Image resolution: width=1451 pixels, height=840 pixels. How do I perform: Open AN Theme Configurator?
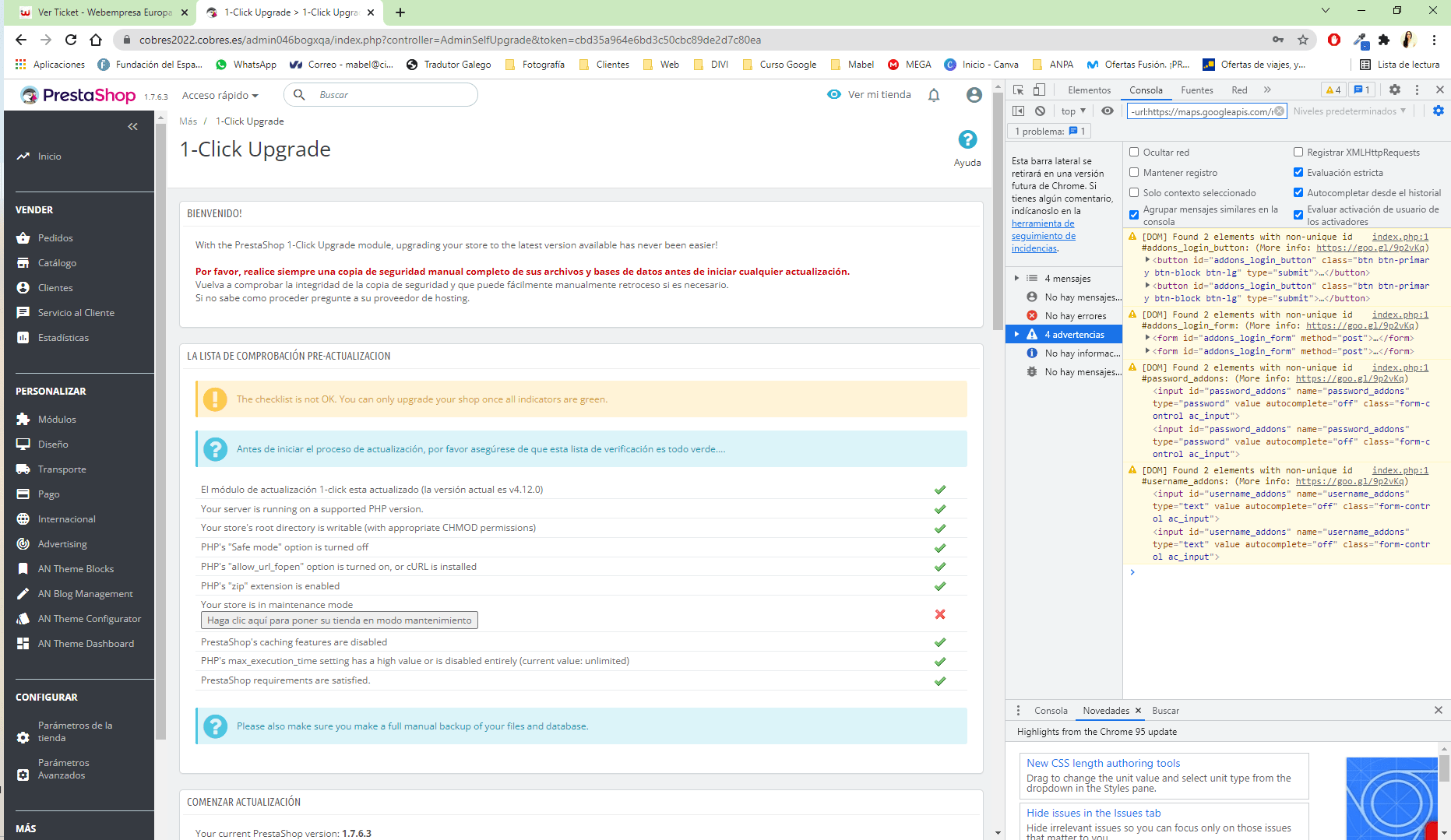click(90, 619)
